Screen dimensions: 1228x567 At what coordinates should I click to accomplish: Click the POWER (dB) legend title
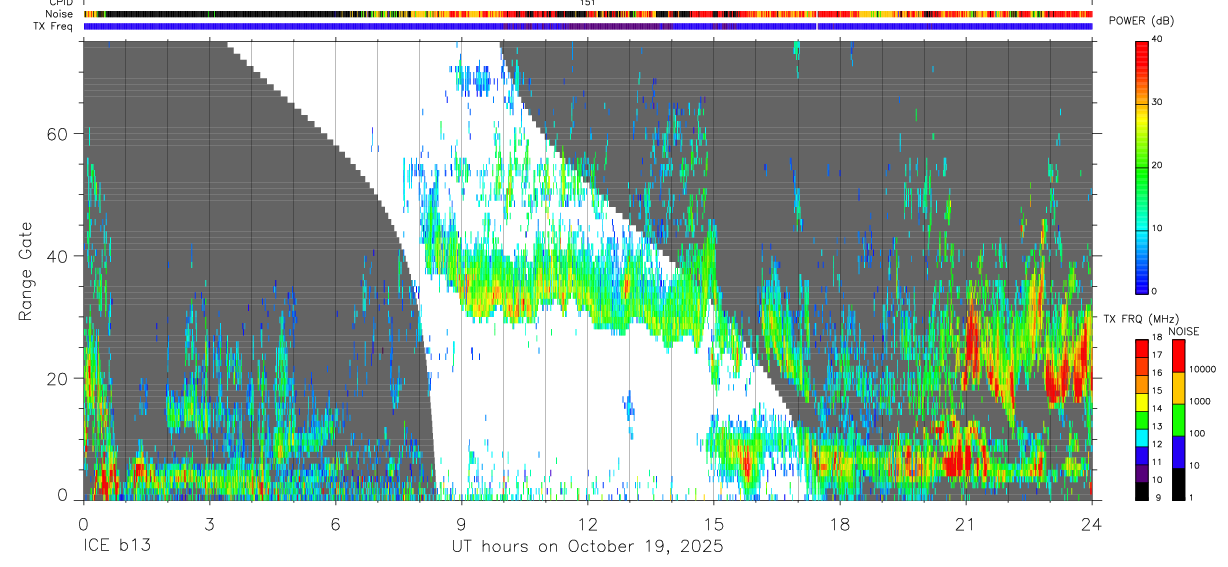[x=1142, y=22]
